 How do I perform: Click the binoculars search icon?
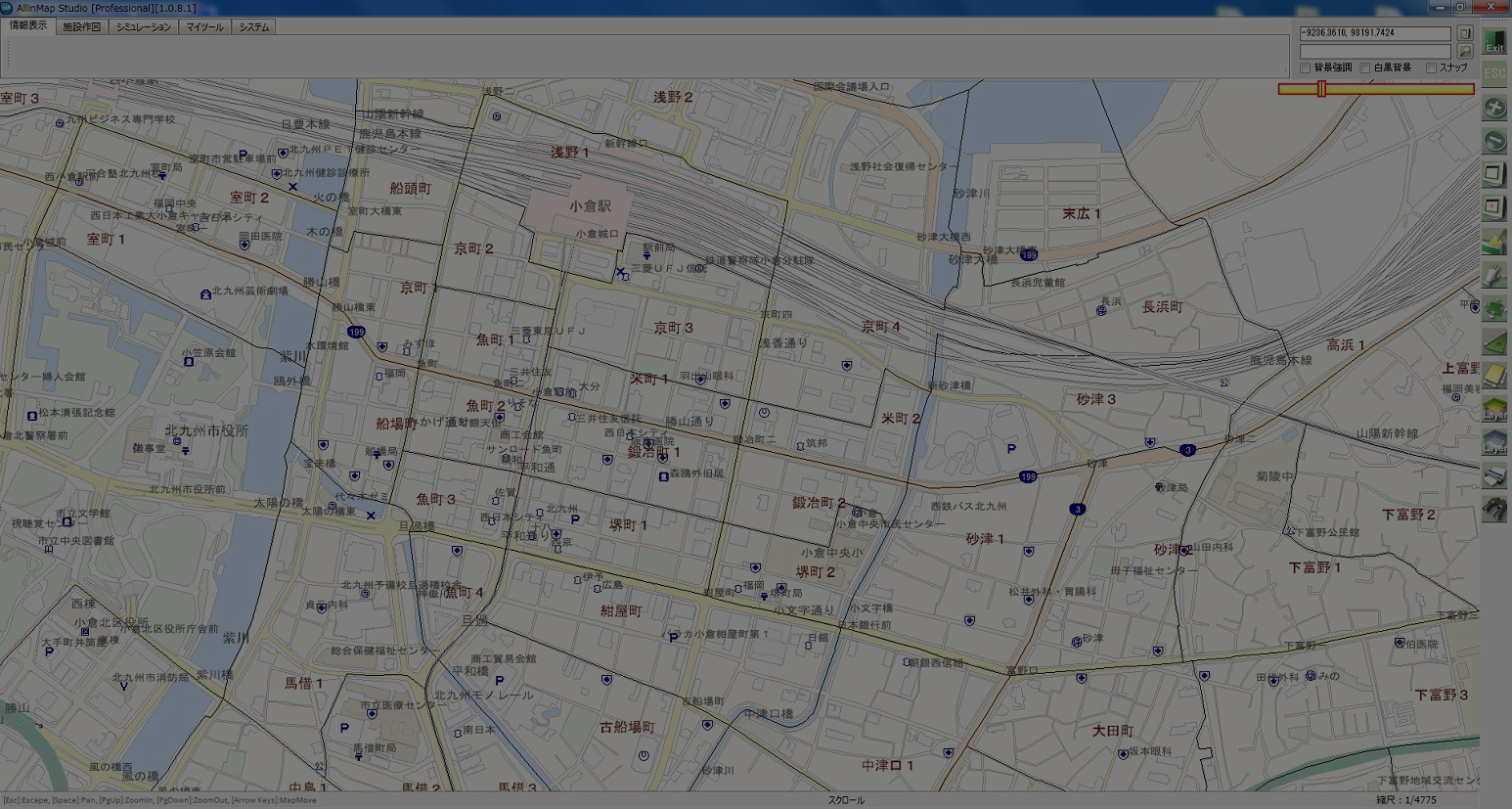(1494, 509)
